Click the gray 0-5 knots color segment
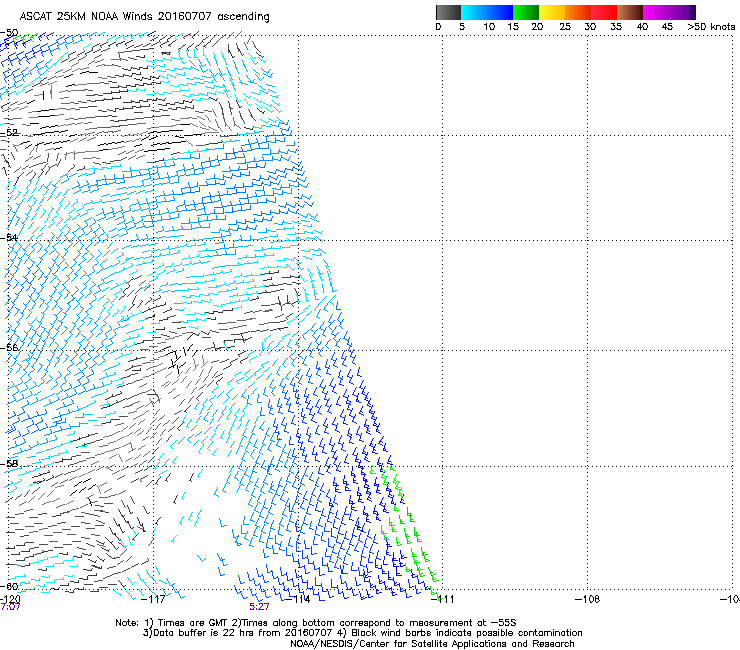 [448, 12]
